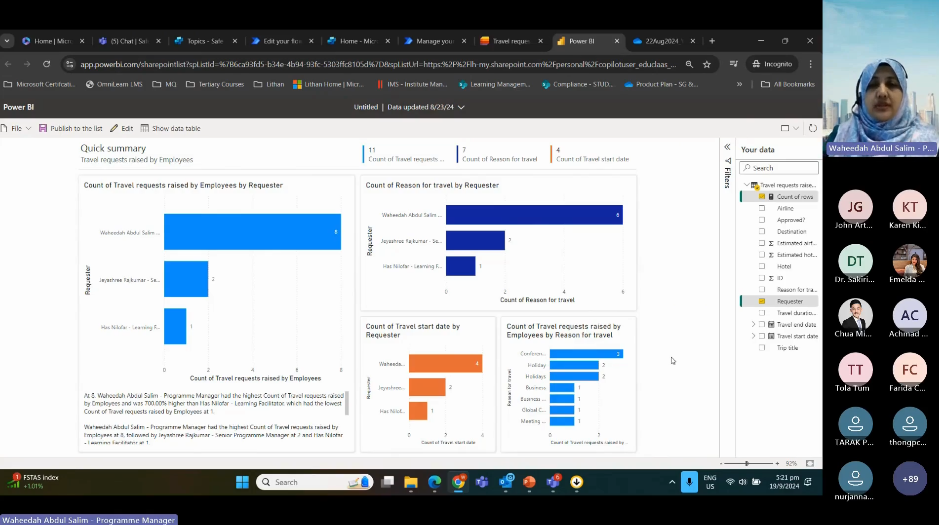This screenshot has width=939, height=525.
Task: Open the Filters pane
Action: point(727,177)
